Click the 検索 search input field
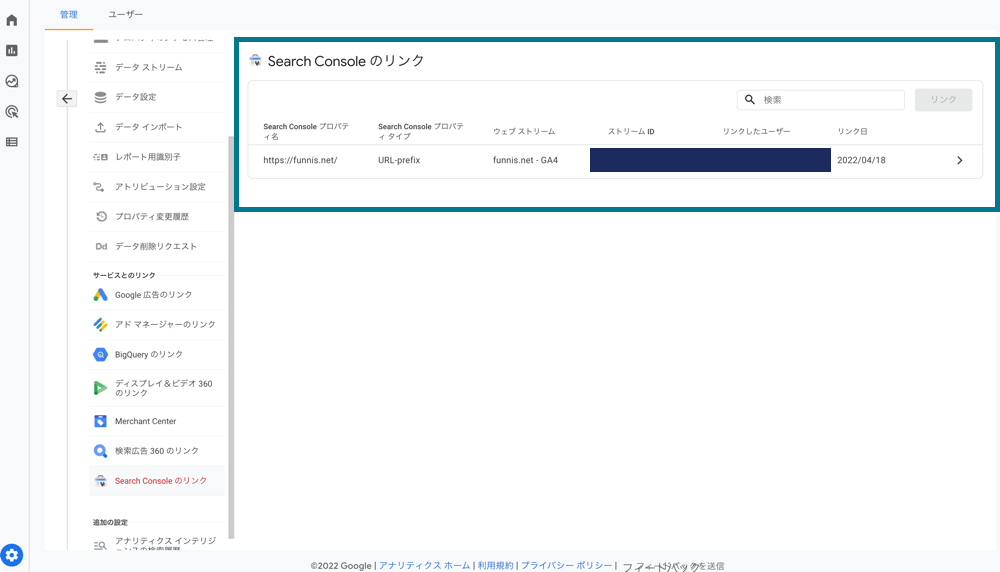This screenshot has height=572, width=1000. pos(821,99)
